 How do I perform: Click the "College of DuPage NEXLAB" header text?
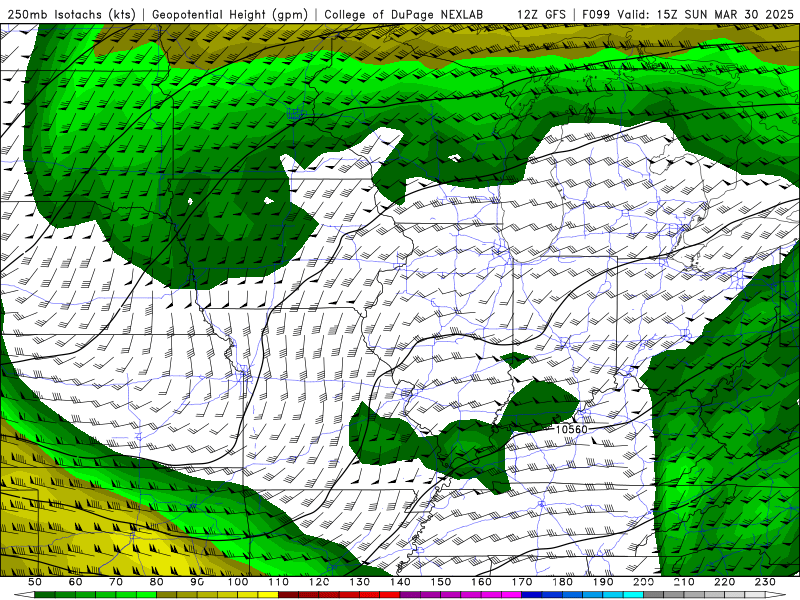[x=404, y=14]
